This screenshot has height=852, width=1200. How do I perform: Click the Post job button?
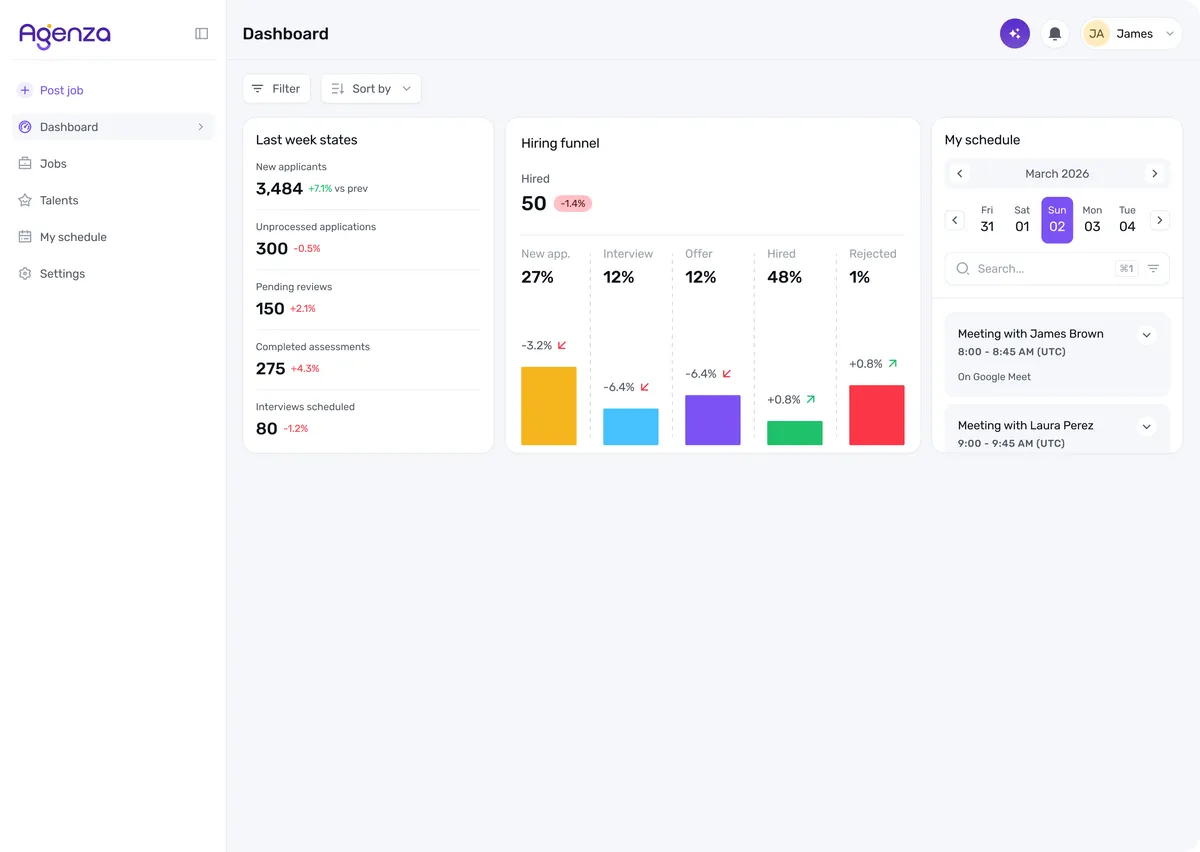51,90
